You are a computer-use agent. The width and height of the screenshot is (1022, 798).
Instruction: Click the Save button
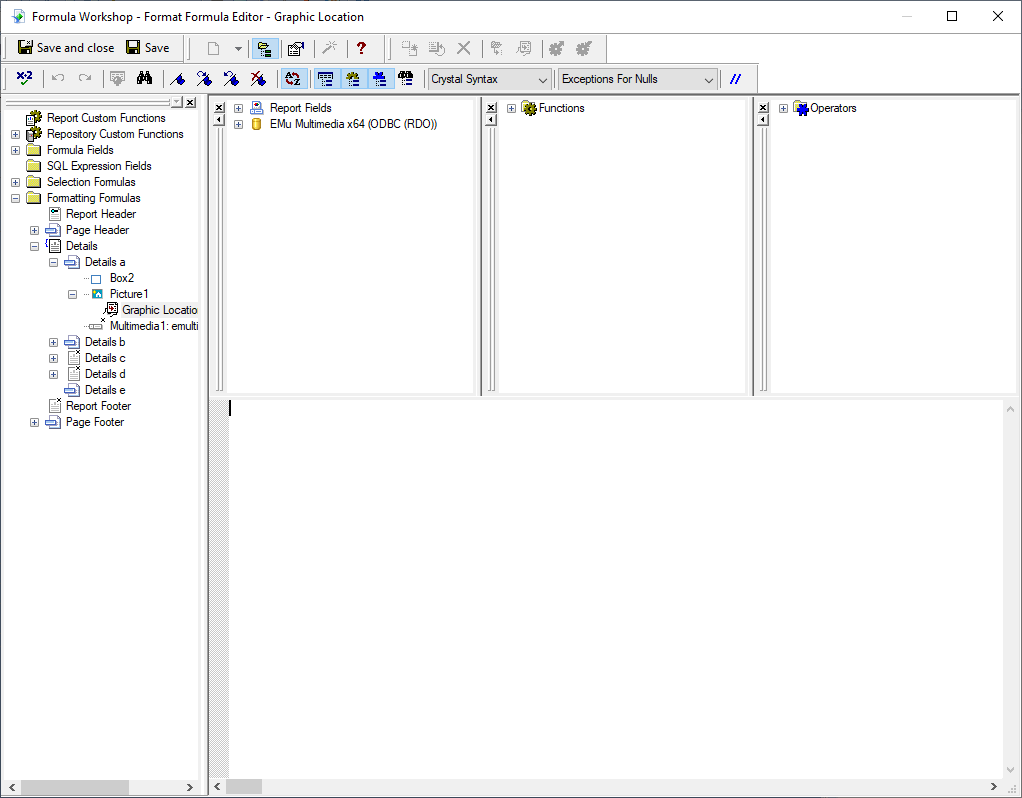147,48
